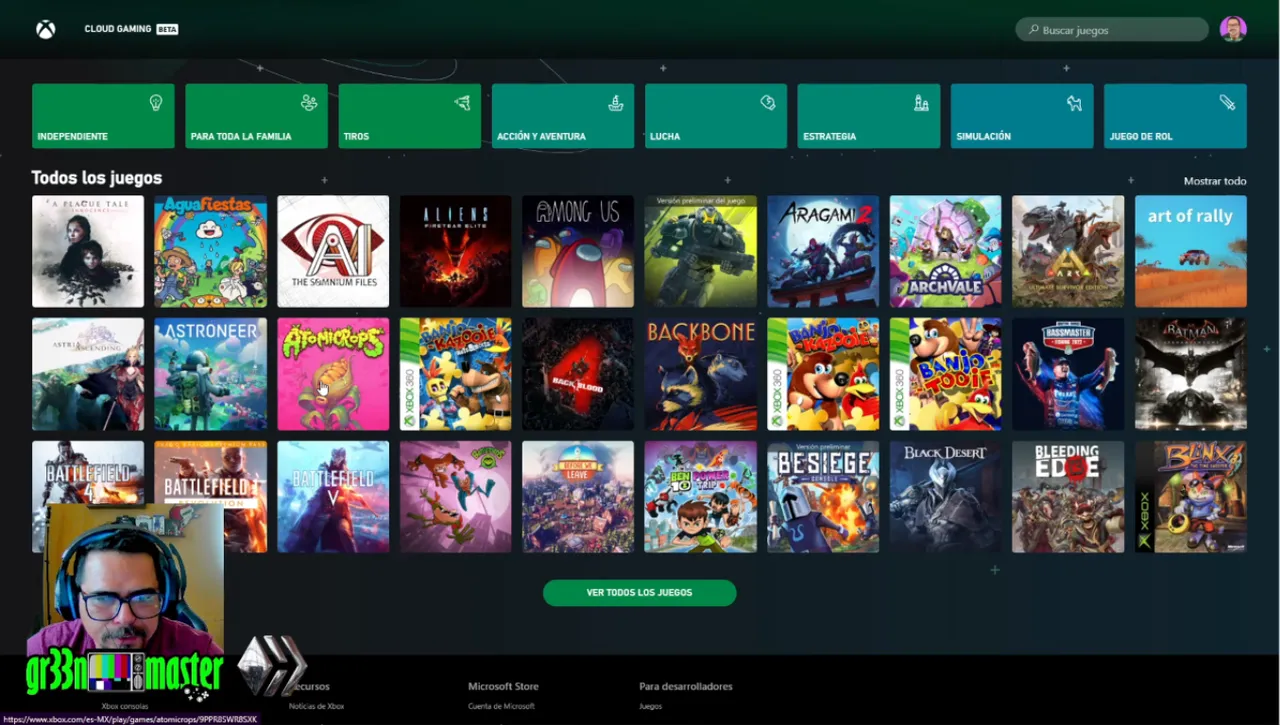Open Banjo-Kazooie Nuts & Bolts tile
Screen dimensions: 1280x725
456,374
